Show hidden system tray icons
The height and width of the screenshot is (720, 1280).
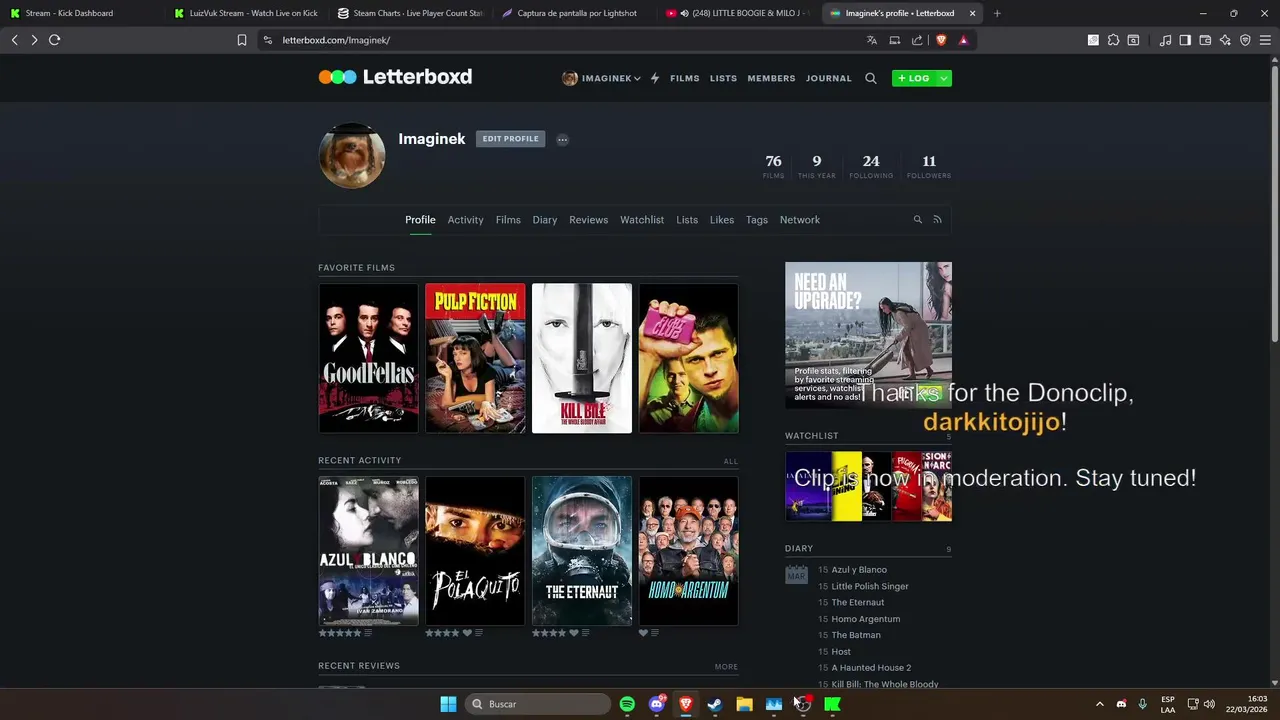click(1100, 704)
